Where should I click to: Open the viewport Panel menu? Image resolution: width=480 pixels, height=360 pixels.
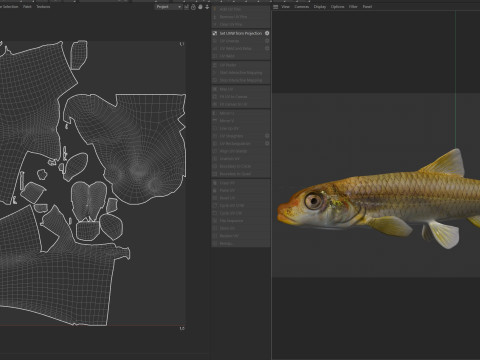coord(367,7)
